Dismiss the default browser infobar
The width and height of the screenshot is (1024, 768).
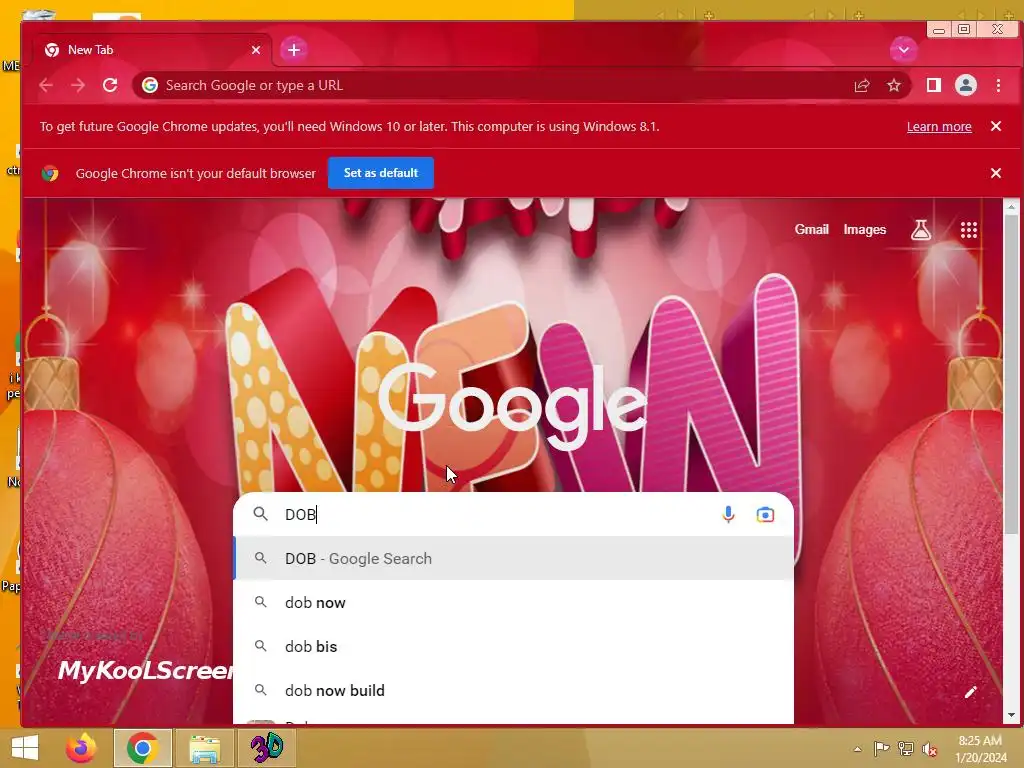pos(996,173)
